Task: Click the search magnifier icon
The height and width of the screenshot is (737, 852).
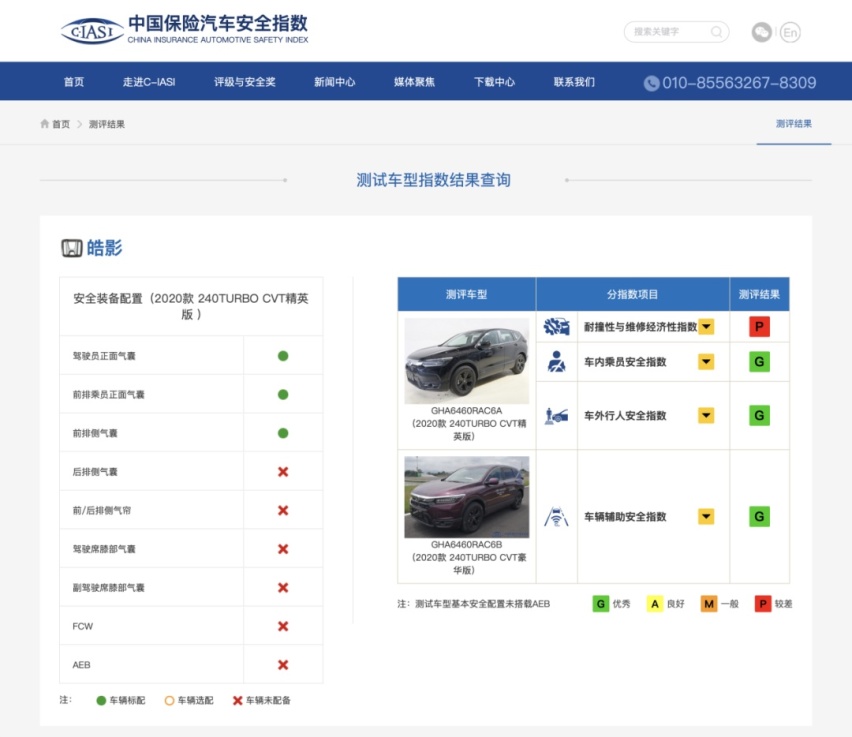Action: [x=716, y=32]
